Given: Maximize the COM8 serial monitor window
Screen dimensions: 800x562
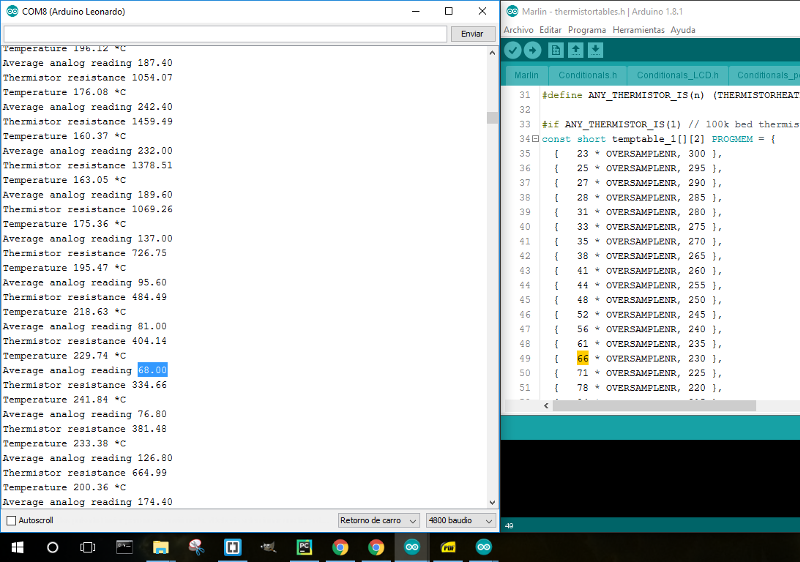Looking at the screenshot, I should [x=448, y=11].
